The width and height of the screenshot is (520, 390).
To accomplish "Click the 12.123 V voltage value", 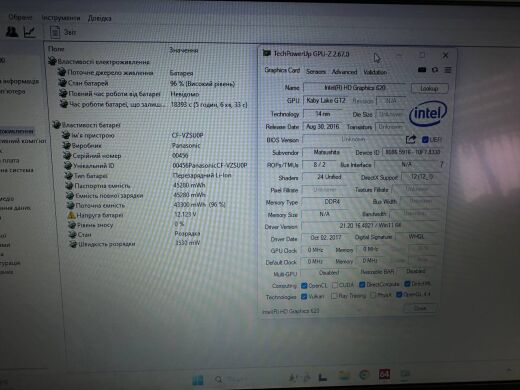I will pyautogui.click(x=185, y=214).
